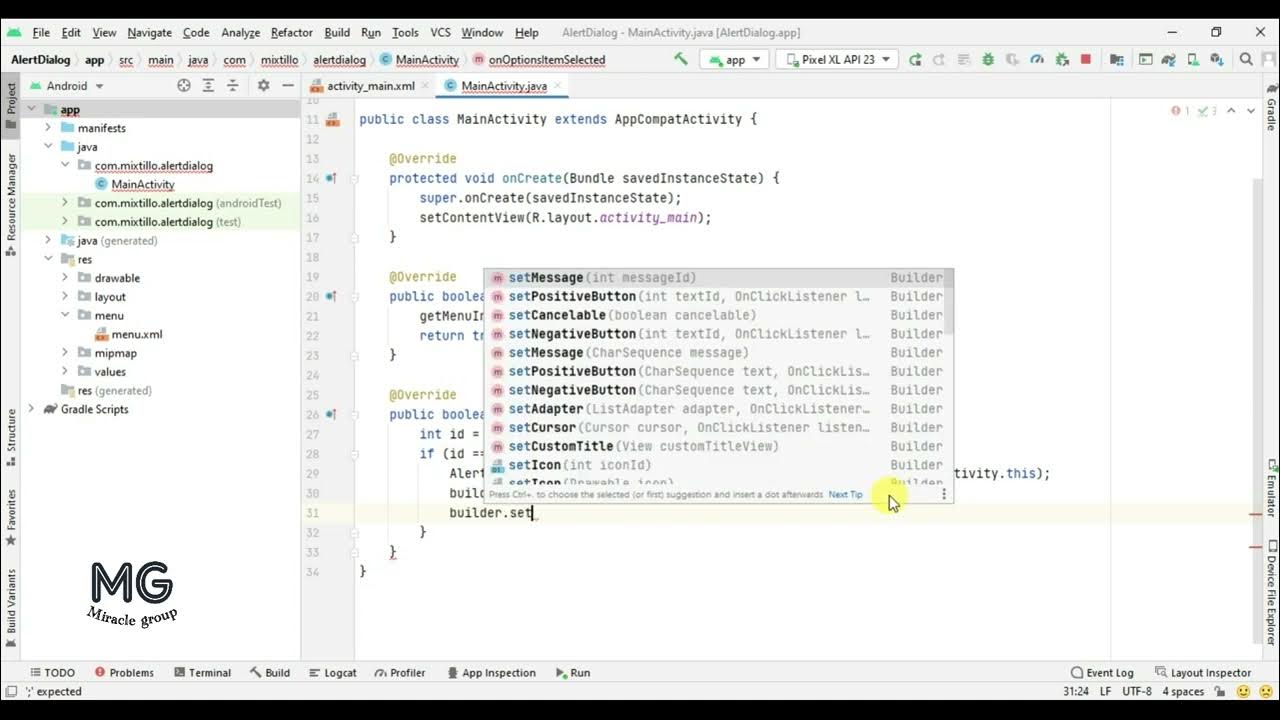Screen dimensions: 1280x720
Task: Expand the manifests folder
Action: (48, 128)
